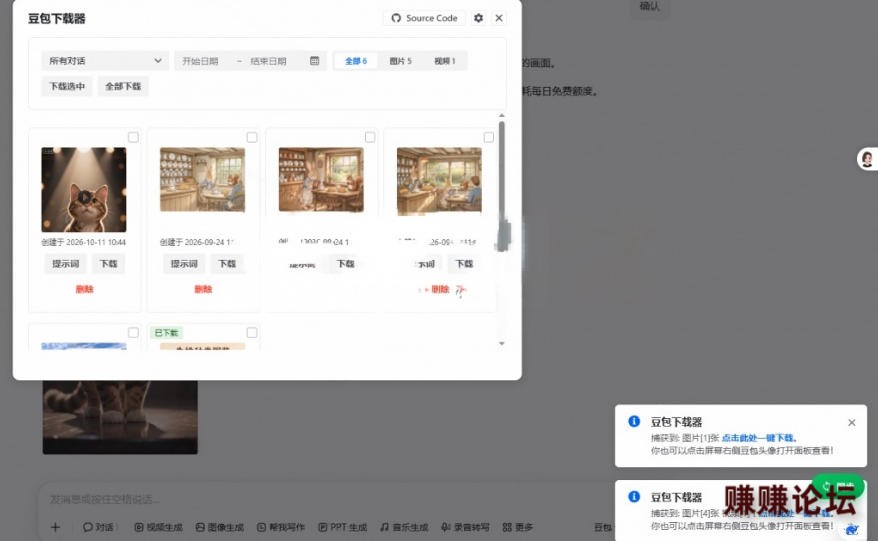
Task: Click 下载 on the fourth card
Action: pyautogui.click(x=464, y=263)
